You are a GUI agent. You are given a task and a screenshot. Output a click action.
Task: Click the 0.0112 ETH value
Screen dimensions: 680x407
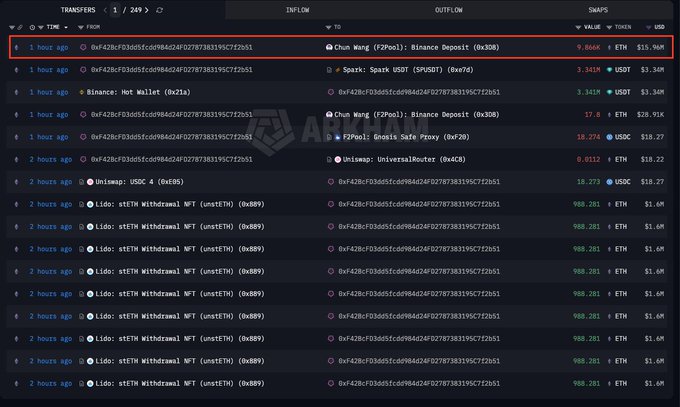click(x=588, y=160)
